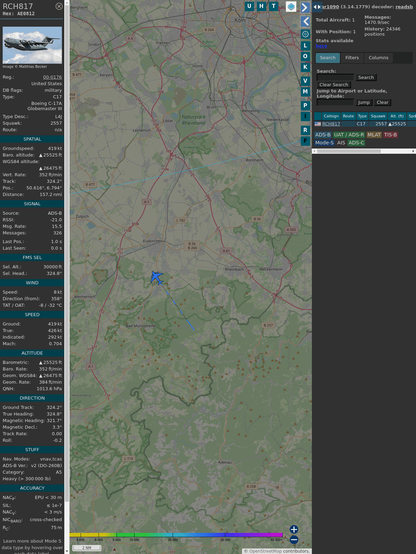
Task: Zoom out with the minus icon
Action: 294,540
